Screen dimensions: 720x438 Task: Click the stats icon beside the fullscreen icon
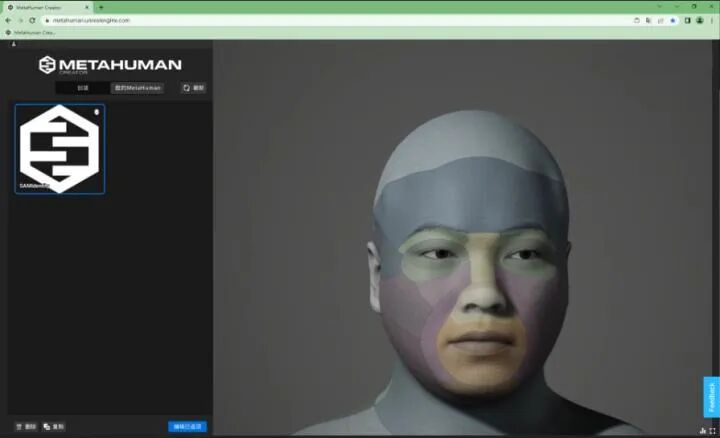click(703, 431)
